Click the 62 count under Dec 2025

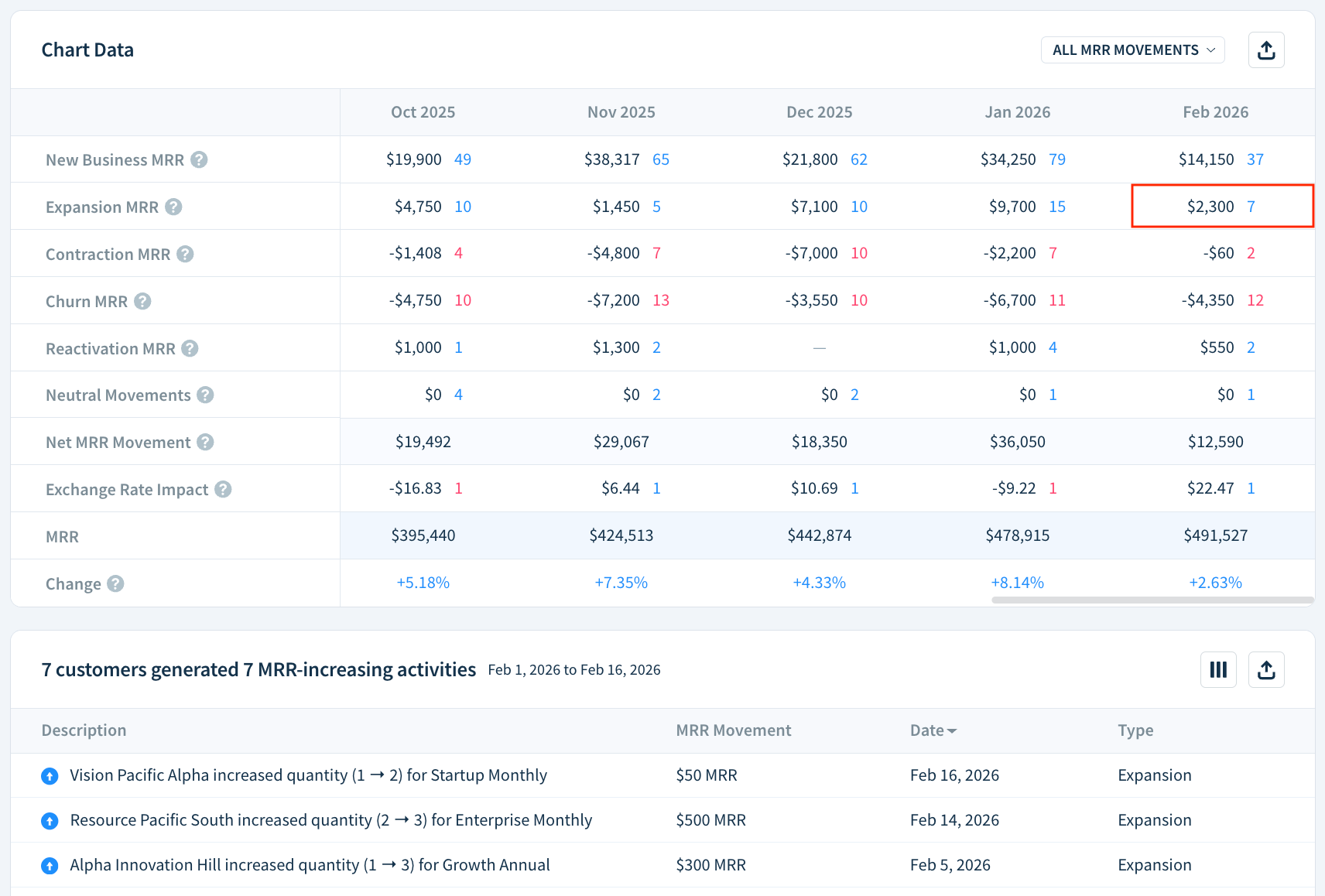click(859, 159)
